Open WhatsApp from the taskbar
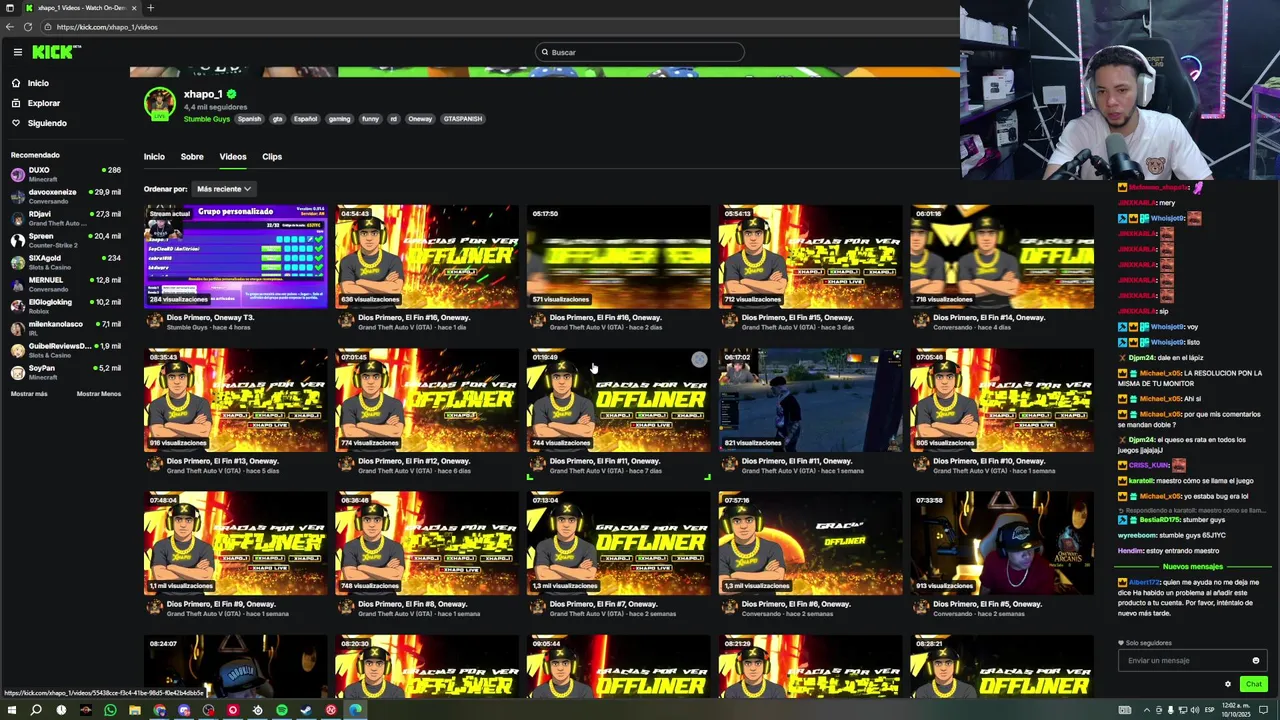Image resolution: width=1280 pixels, height=720 pixels. click(x=110, y=710)
